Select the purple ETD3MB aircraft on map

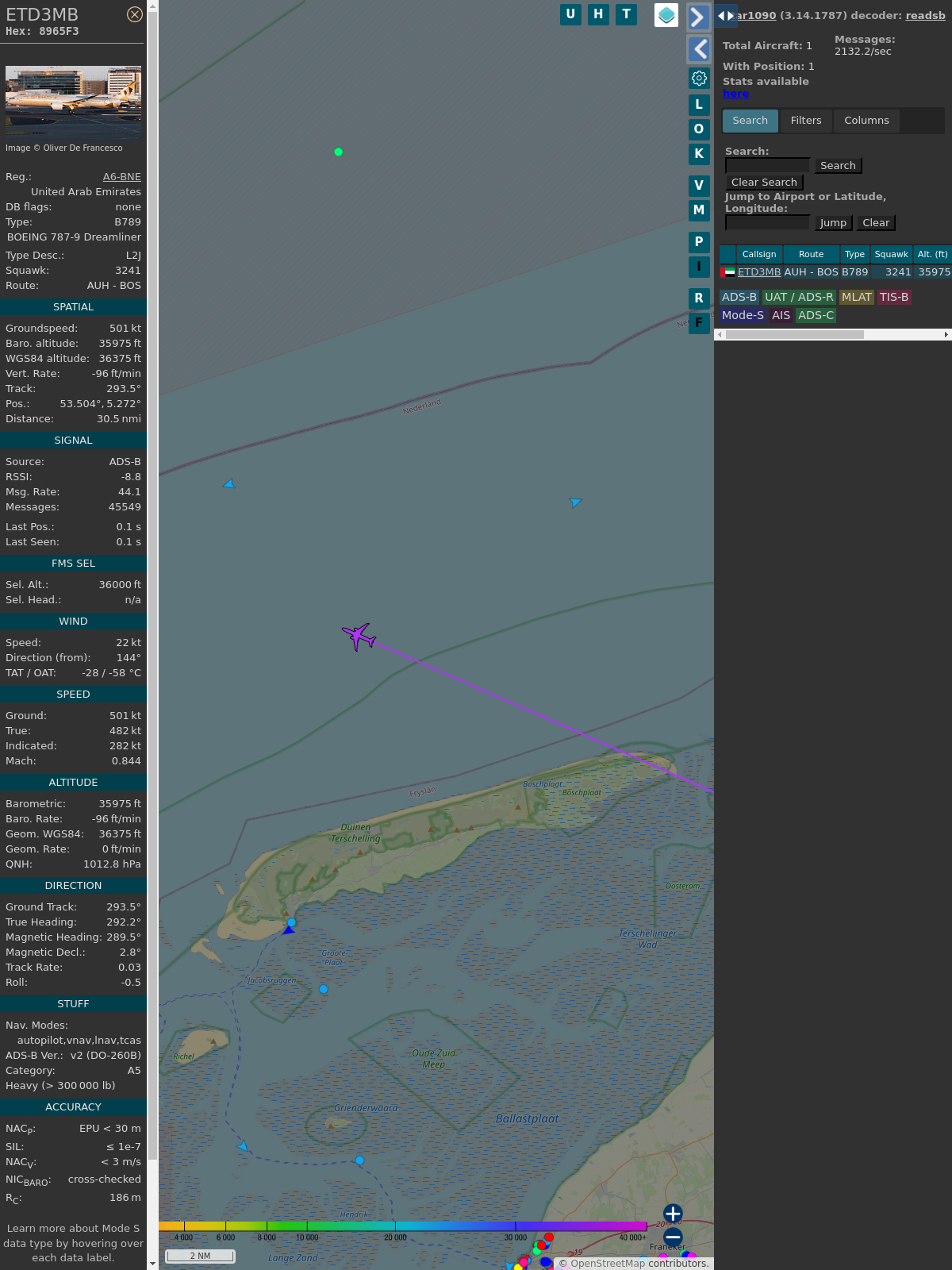pos(359,636)
